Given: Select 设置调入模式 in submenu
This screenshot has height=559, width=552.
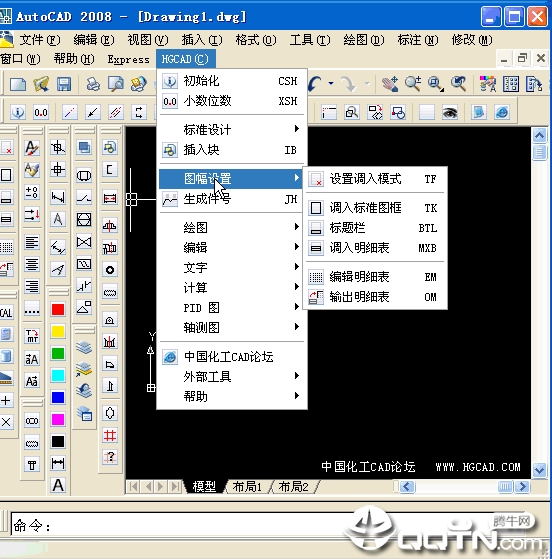Looking at the screenshot, I should [375, 179].
